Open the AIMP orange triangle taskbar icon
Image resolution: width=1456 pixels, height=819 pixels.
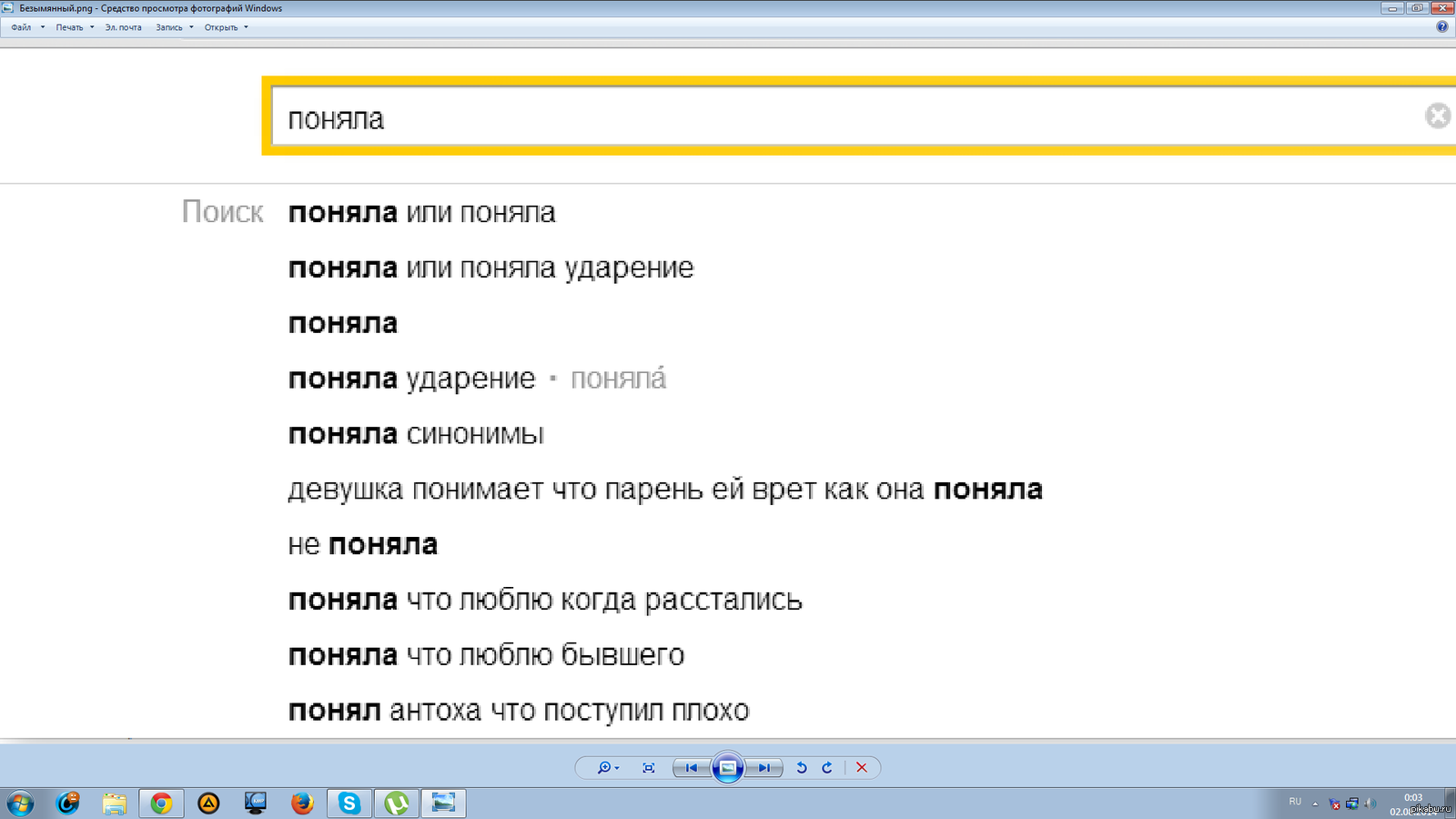[x=209, y=804]
